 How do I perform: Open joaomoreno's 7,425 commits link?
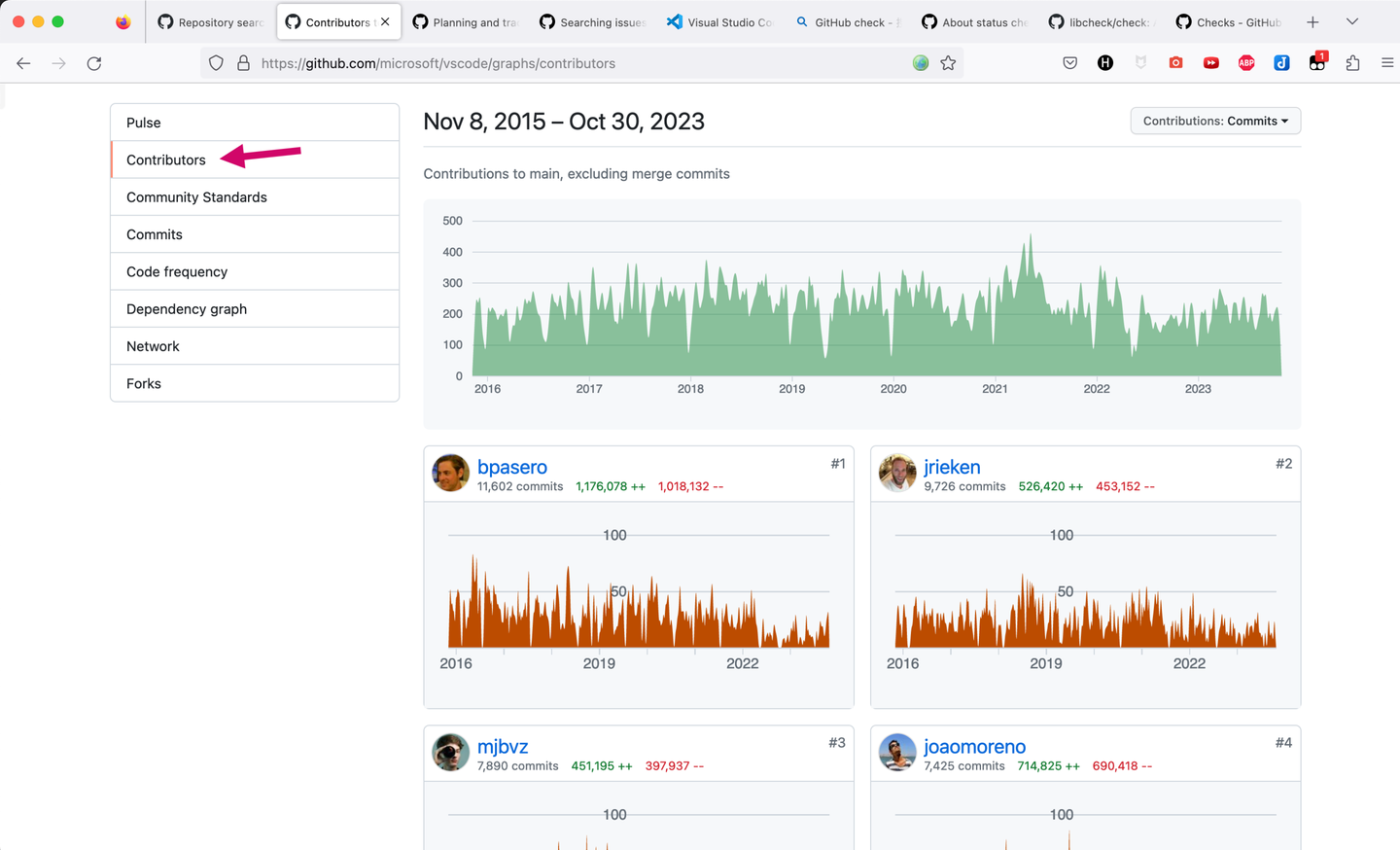[x=964, y=766]
